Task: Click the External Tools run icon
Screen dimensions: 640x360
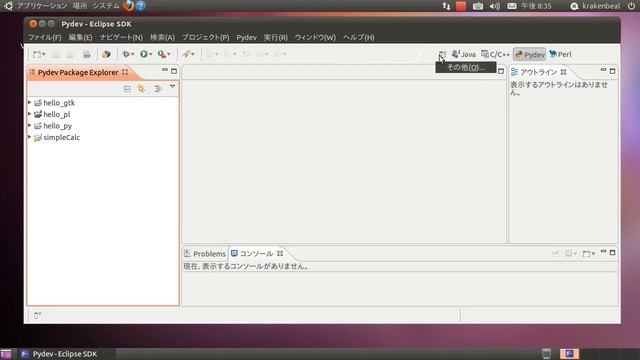Action: (x=162, y=54)
